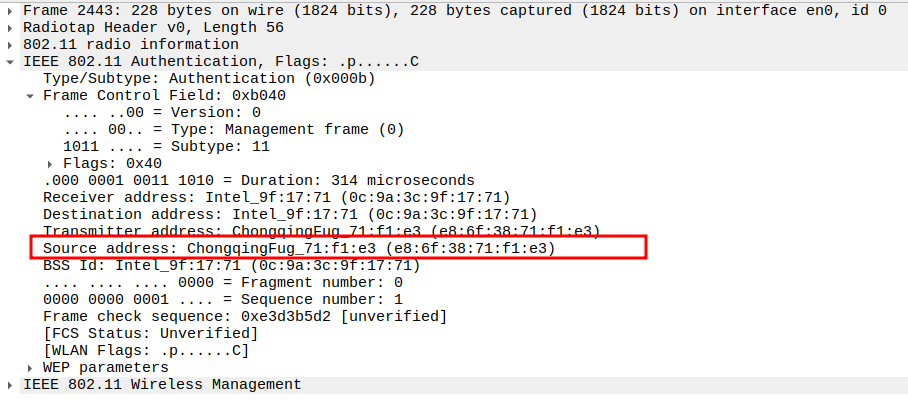Image resolution: width=908 pixels, height=400 pixels.
Task: Expand IEEE 802.11 Wireless Management section
Action: 11,384
